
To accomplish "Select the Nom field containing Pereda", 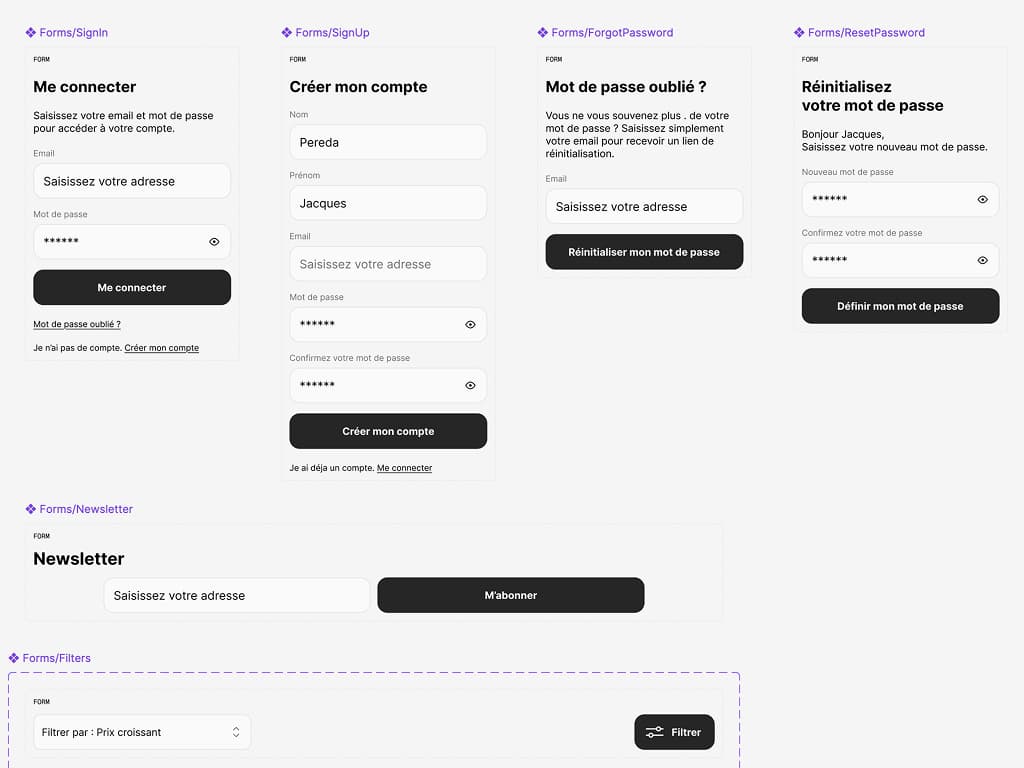I will tap(388, 142).
